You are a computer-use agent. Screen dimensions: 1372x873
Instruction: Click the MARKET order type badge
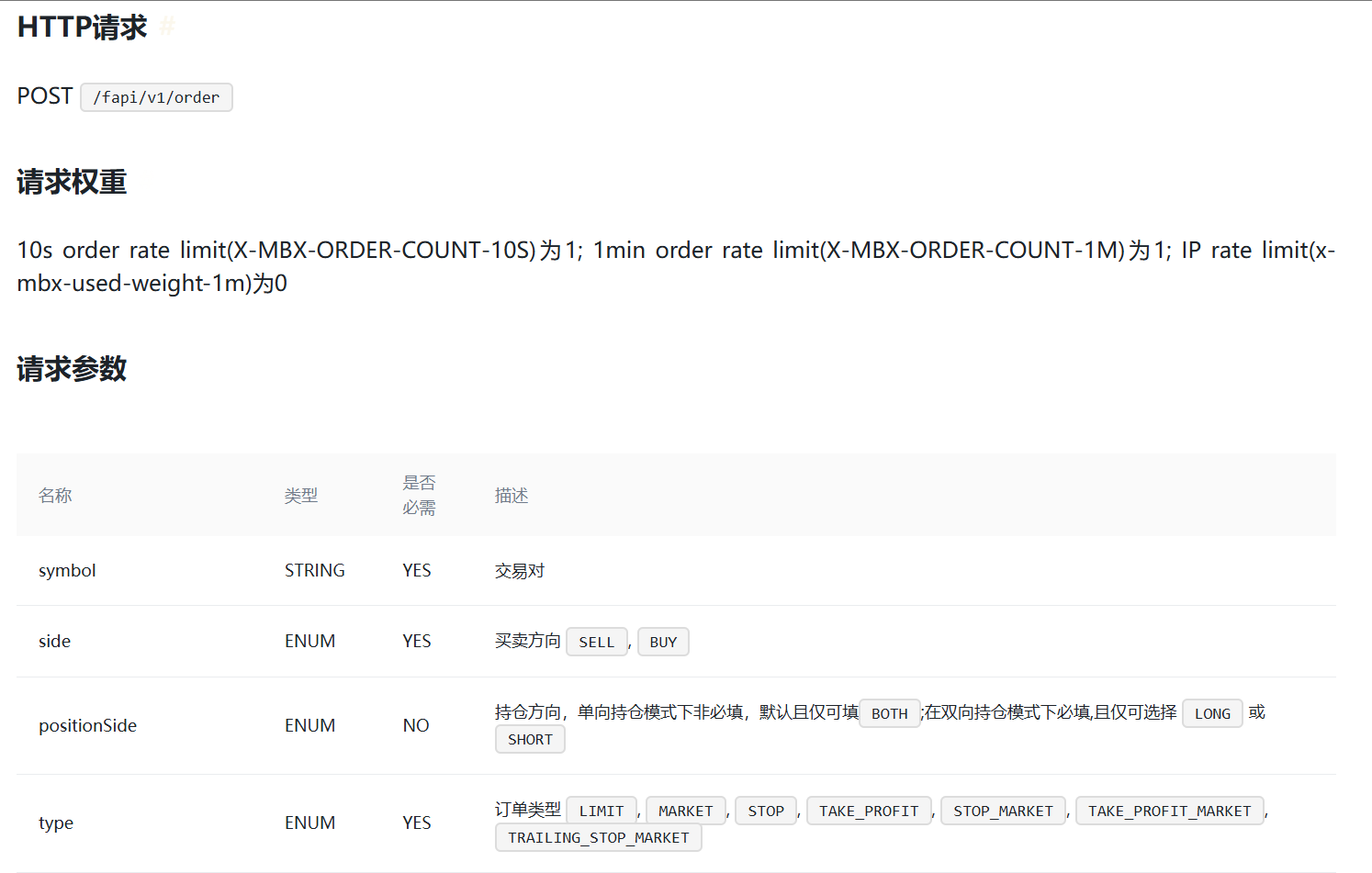click(x=686, y=811)
